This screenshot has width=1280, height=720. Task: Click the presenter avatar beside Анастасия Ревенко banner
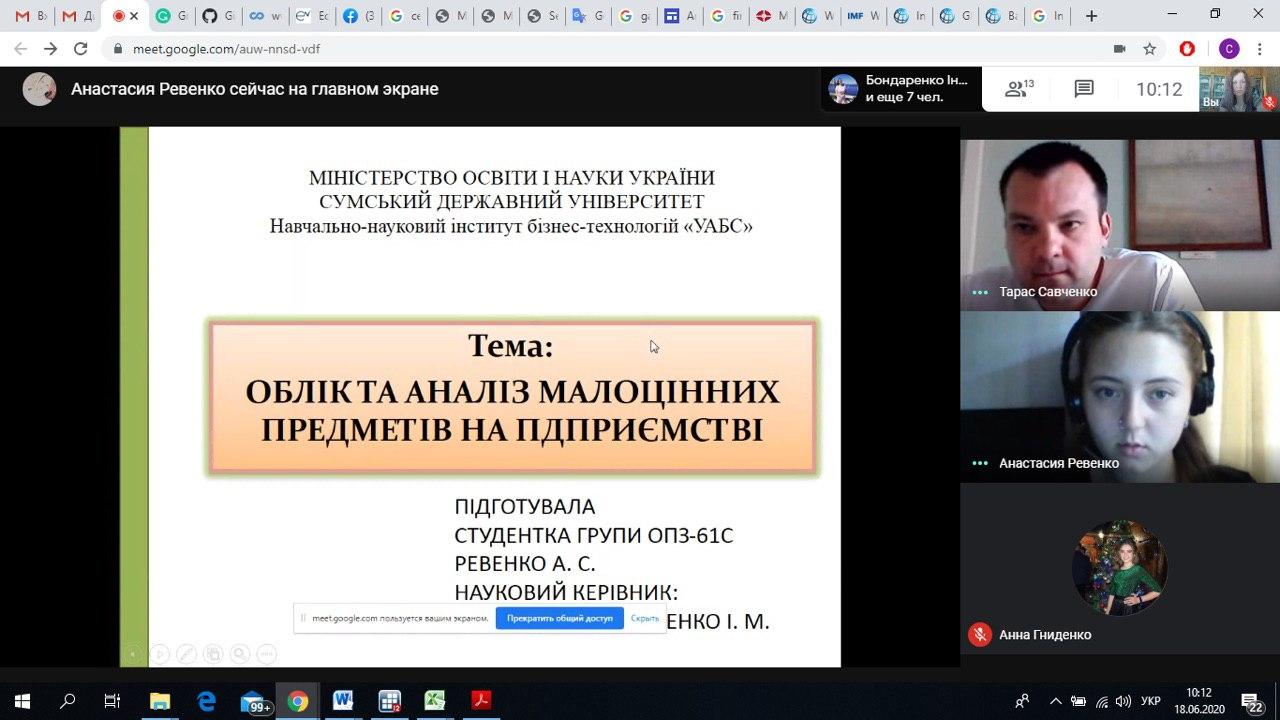tap(40, 89)
